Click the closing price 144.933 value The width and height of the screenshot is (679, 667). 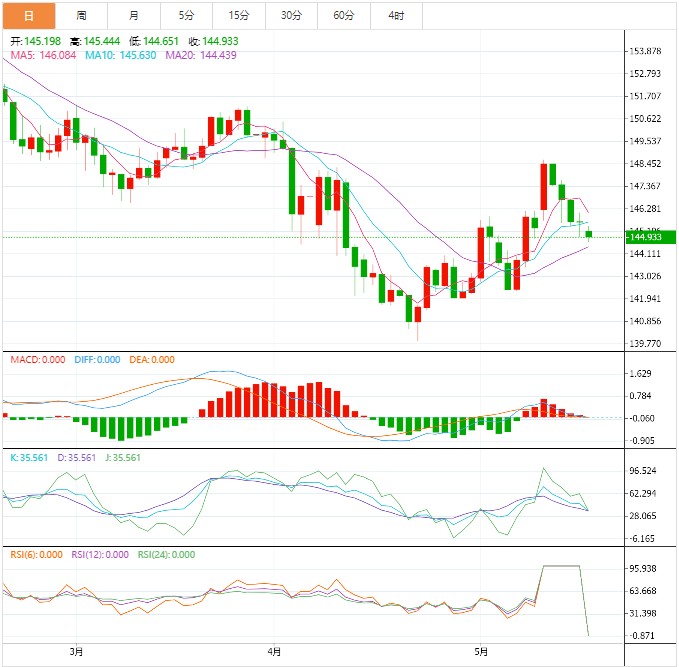pyautogui.click(x=220, y=42)
